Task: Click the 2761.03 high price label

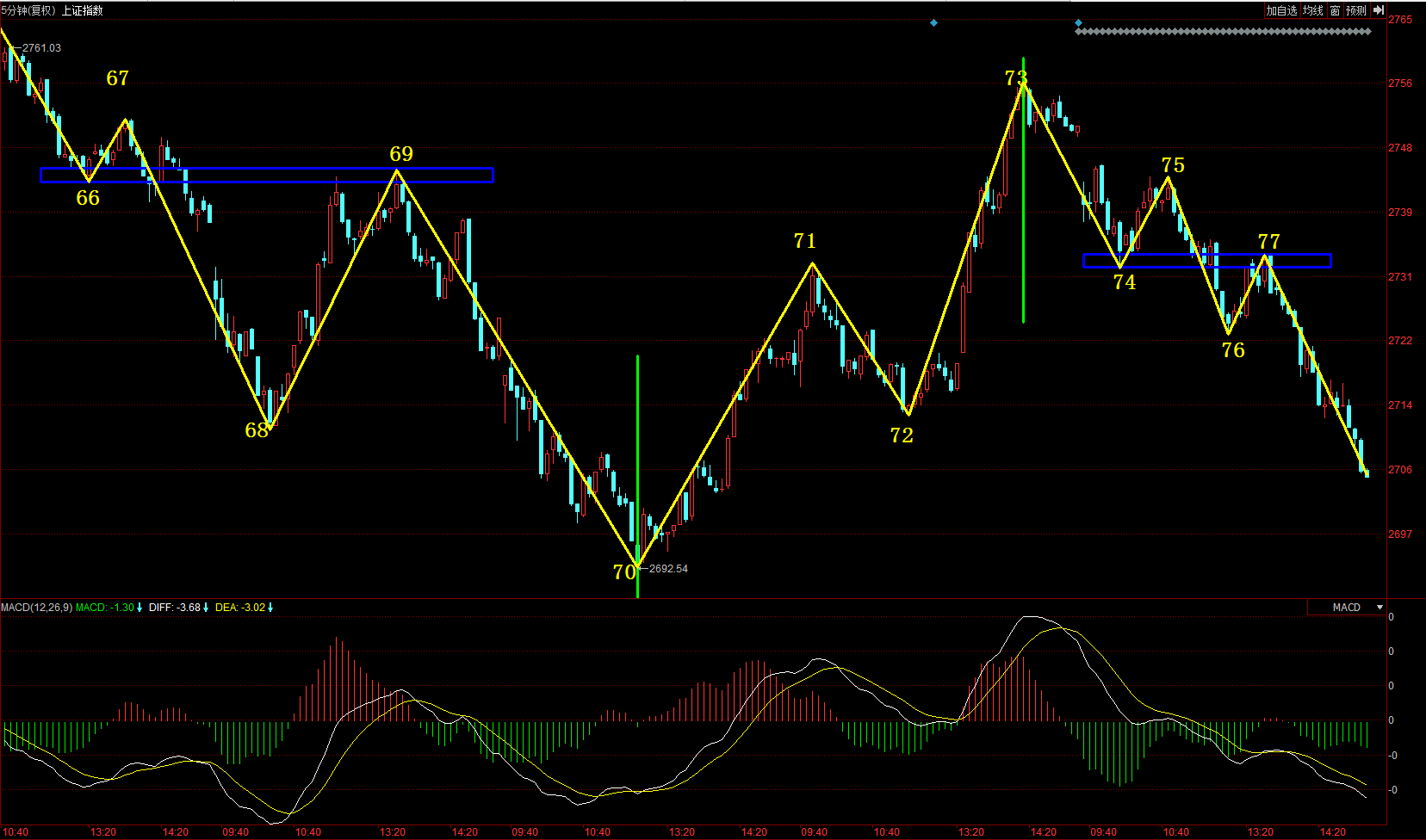Action: pos(42,48)
